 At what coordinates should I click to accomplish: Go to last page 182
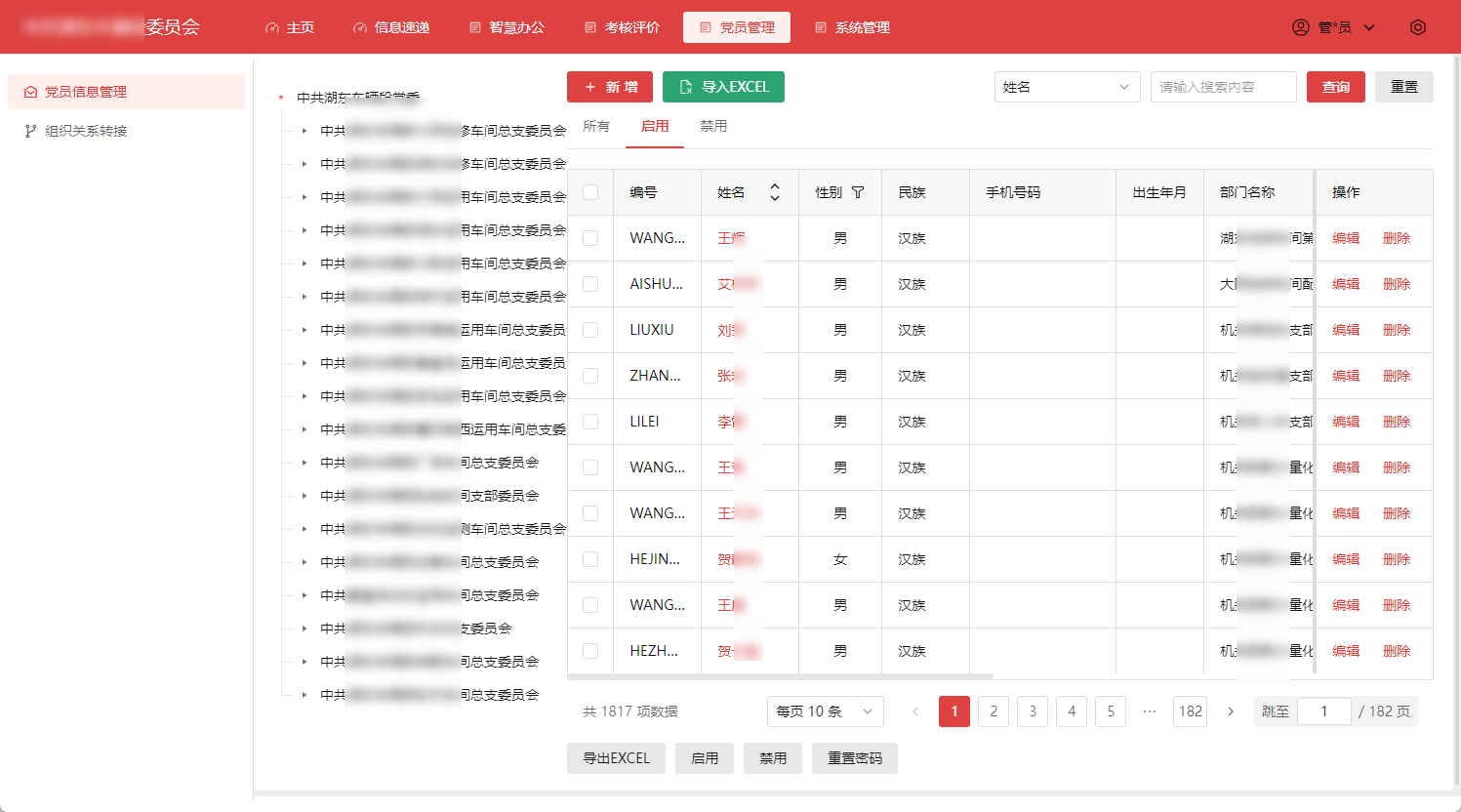(x=1191, y=711)
